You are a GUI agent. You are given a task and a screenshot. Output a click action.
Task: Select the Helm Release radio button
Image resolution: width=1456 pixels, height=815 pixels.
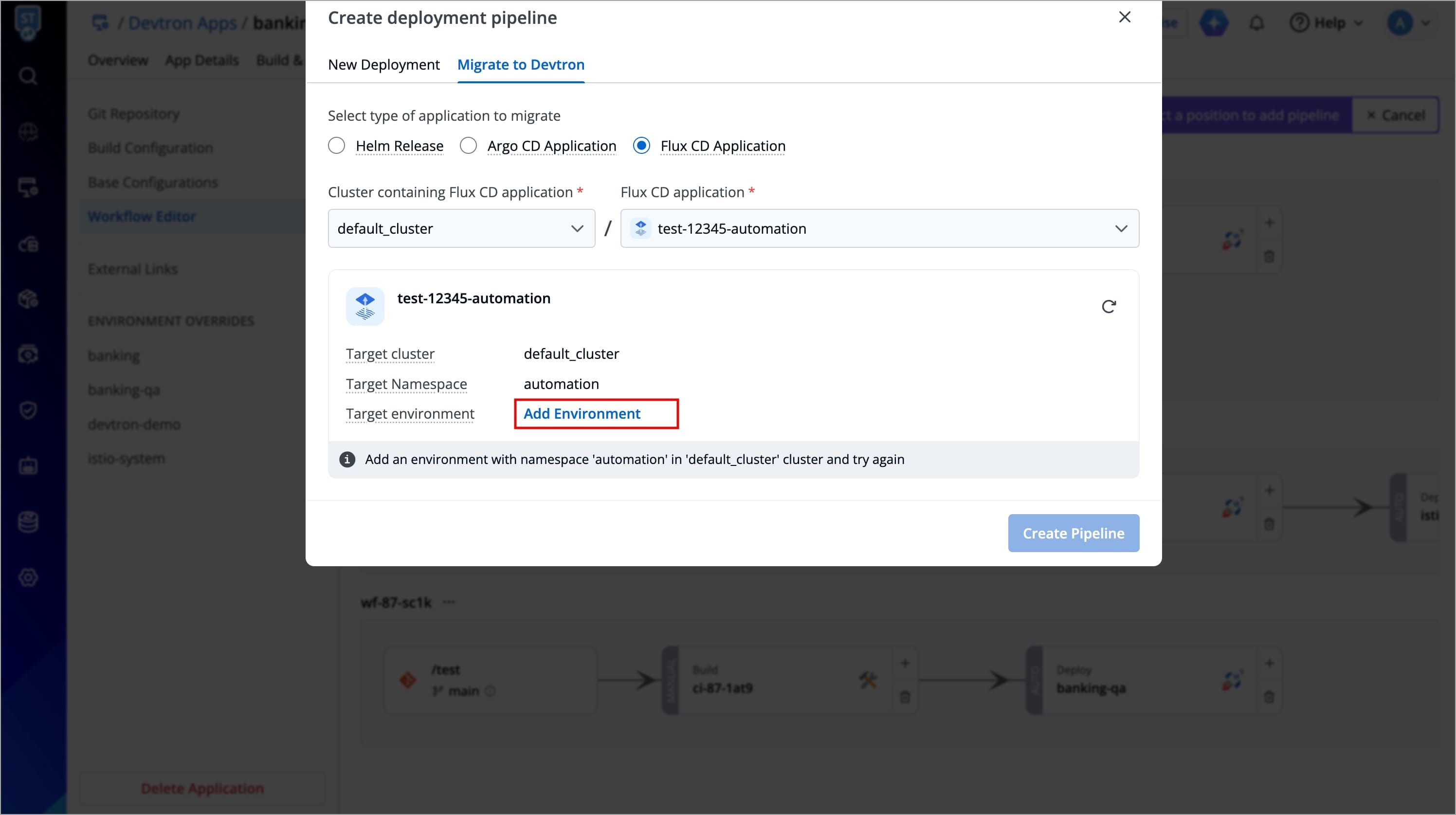pos(337,146)
